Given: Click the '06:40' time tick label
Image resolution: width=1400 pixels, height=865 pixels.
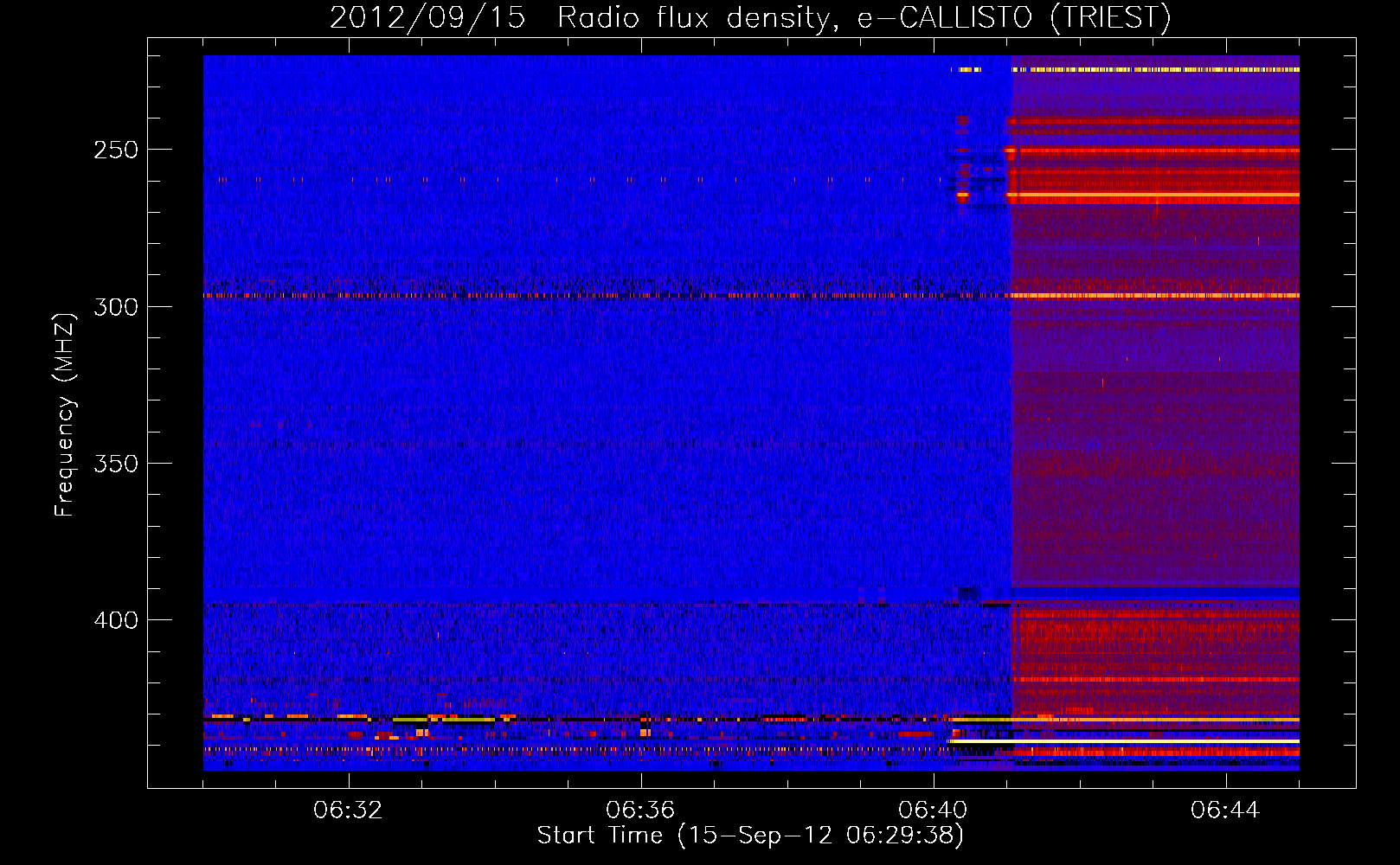Looking at the screenshot, I should [x=934, y=811].
